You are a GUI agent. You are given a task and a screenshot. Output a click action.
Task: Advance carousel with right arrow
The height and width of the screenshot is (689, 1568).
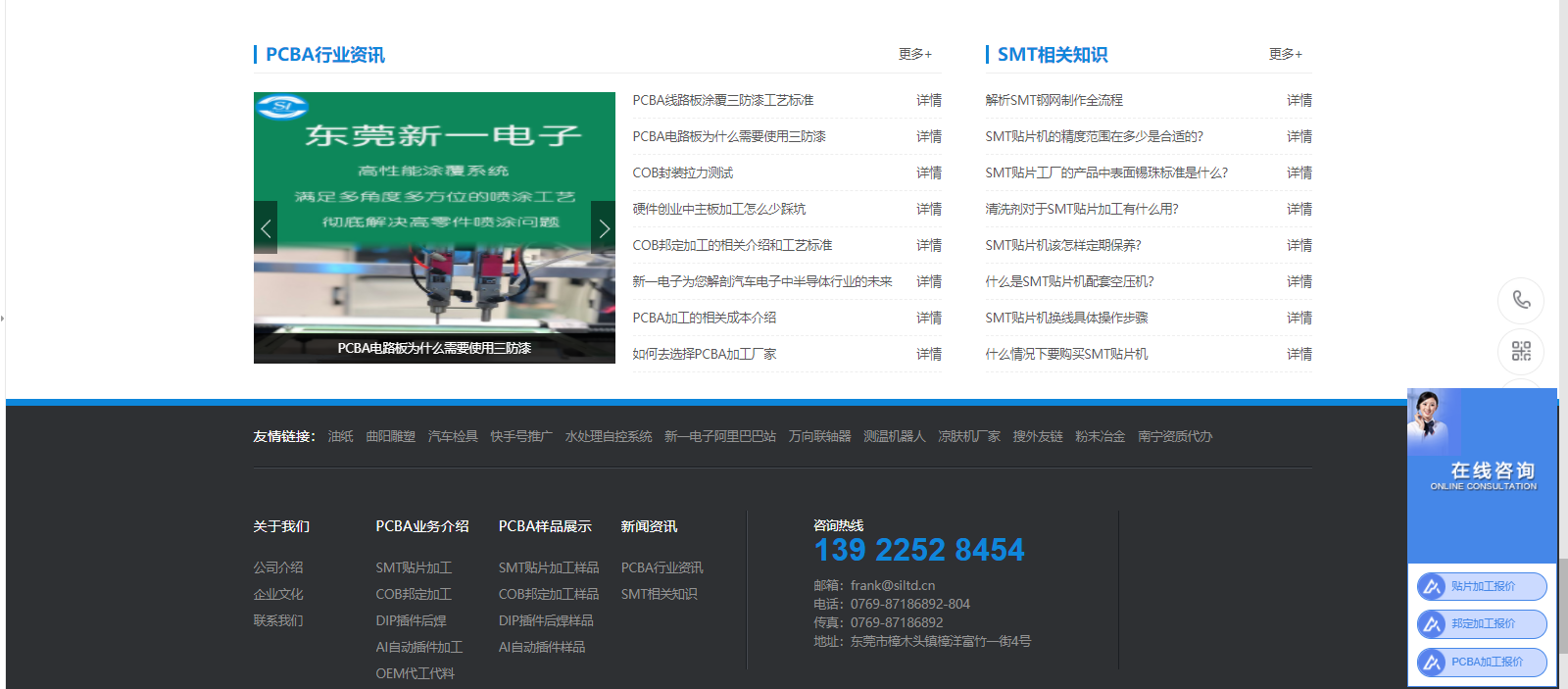click(x=604, y=228)
